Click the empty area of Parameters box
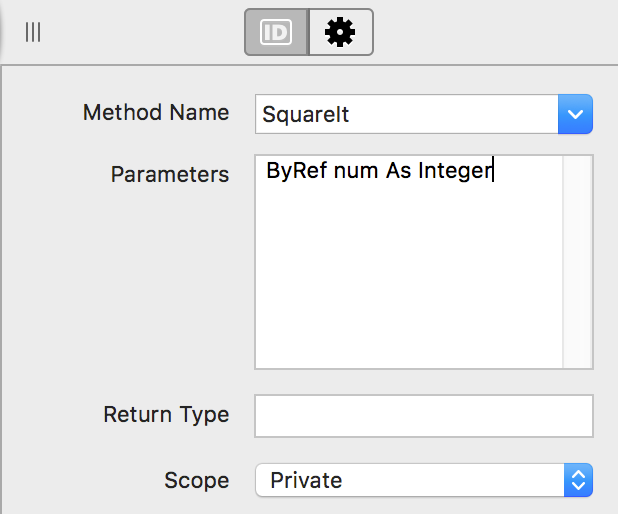 (x=410, y=280)
